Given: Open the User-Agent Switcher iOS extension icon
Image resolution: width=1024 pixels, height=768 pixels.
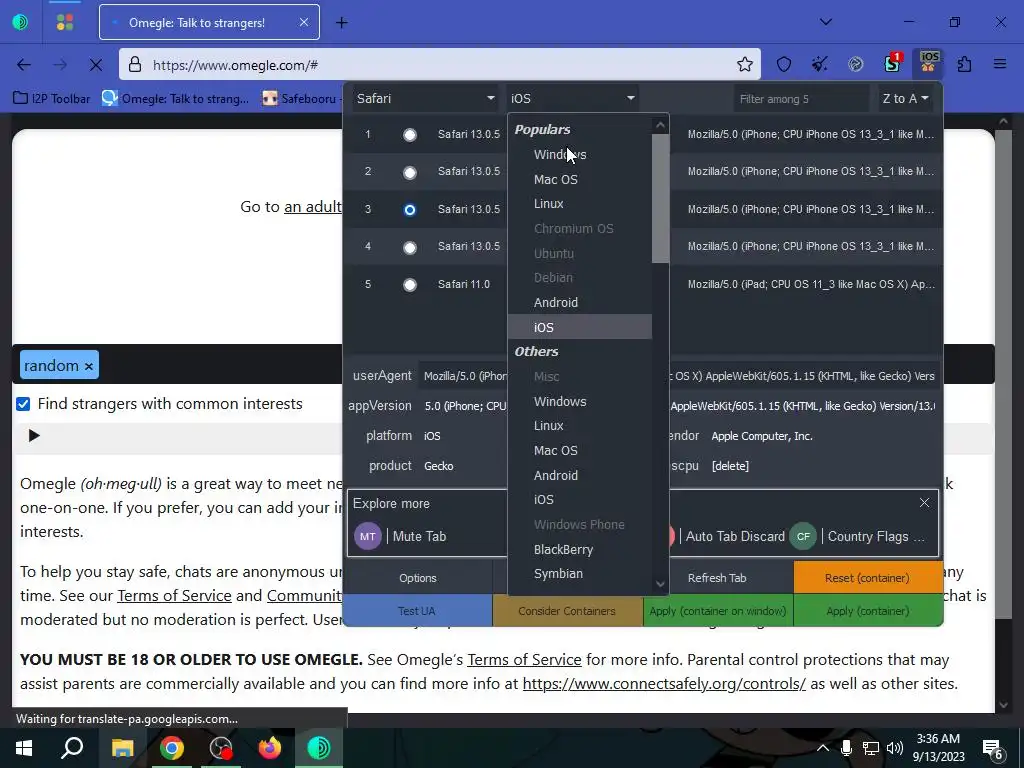Looking at the screenshot, I should pyautogui.click(x=929, y=63).
